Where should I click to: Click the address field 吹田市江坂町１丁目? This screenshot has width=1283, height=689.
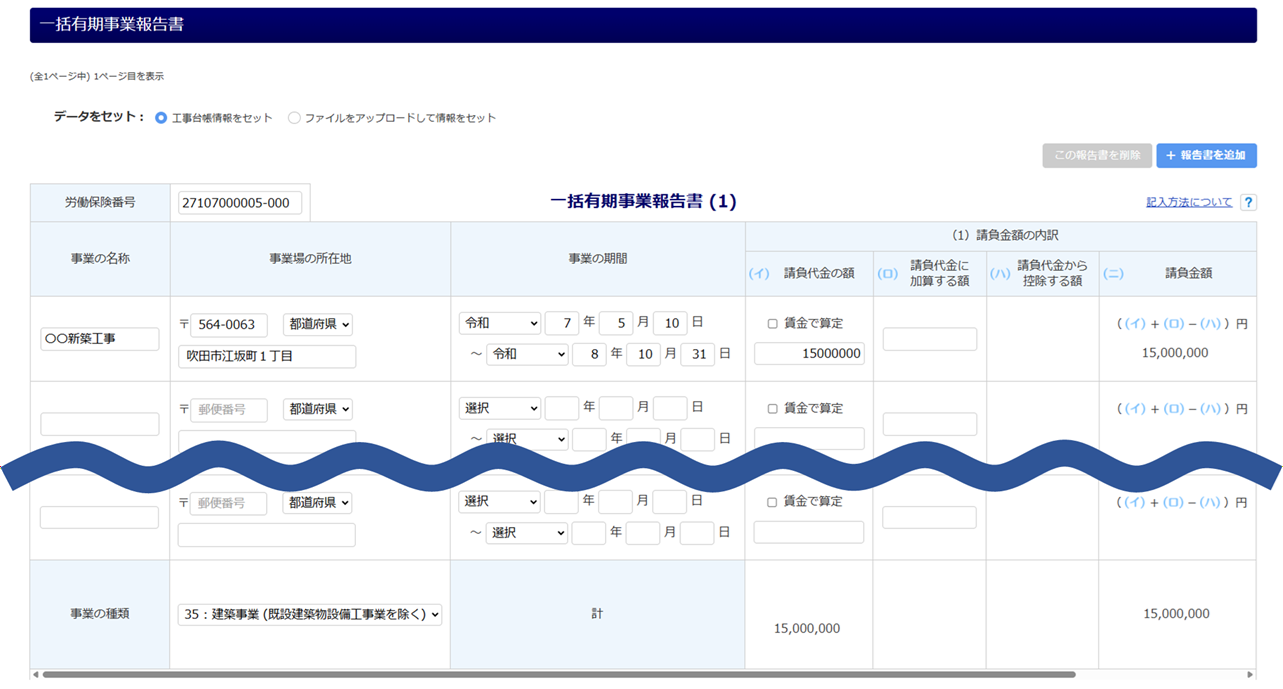click(267, 356)
